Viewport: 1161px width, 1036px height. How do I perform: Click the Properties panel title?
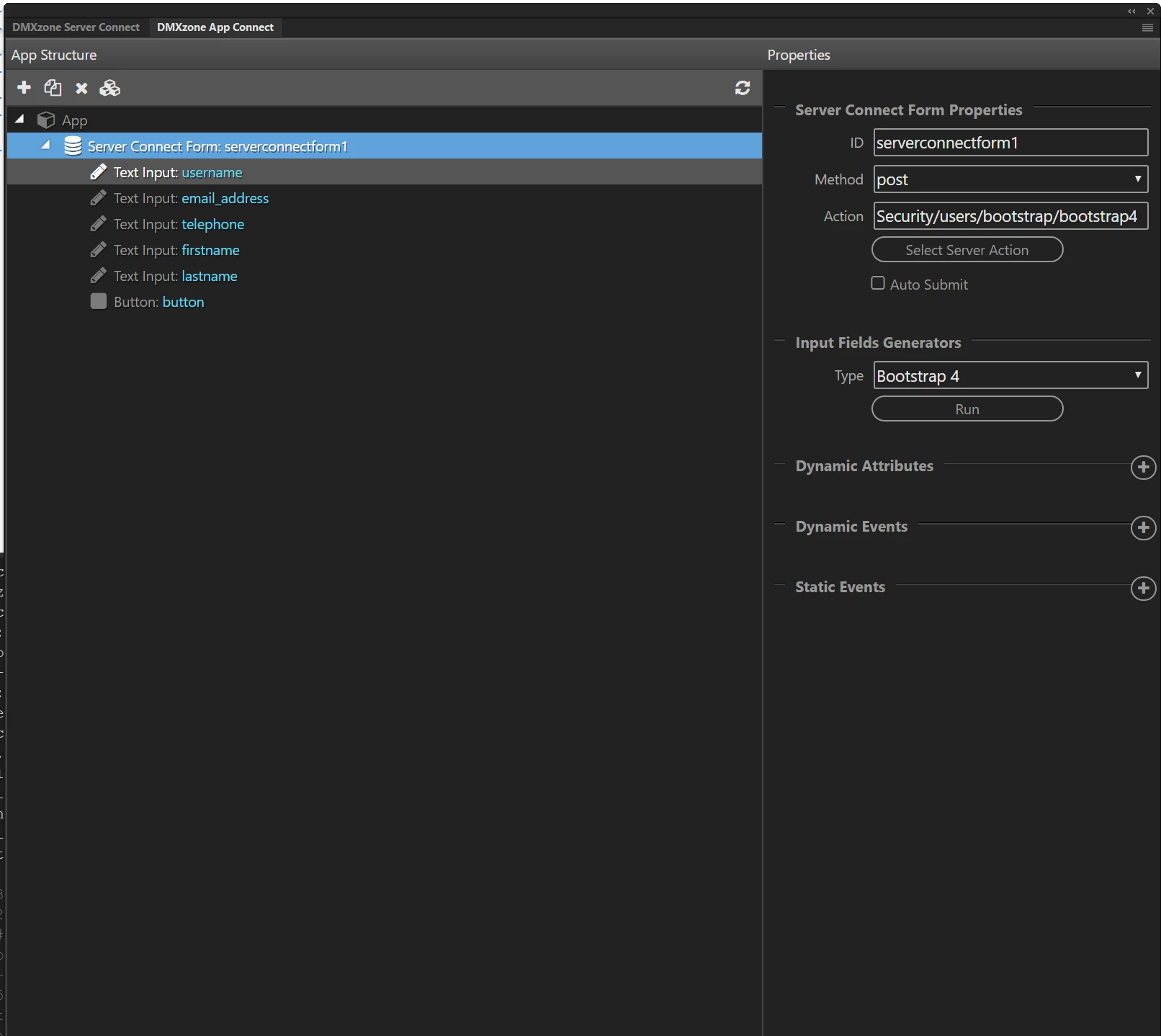click(x=799, y=55)
